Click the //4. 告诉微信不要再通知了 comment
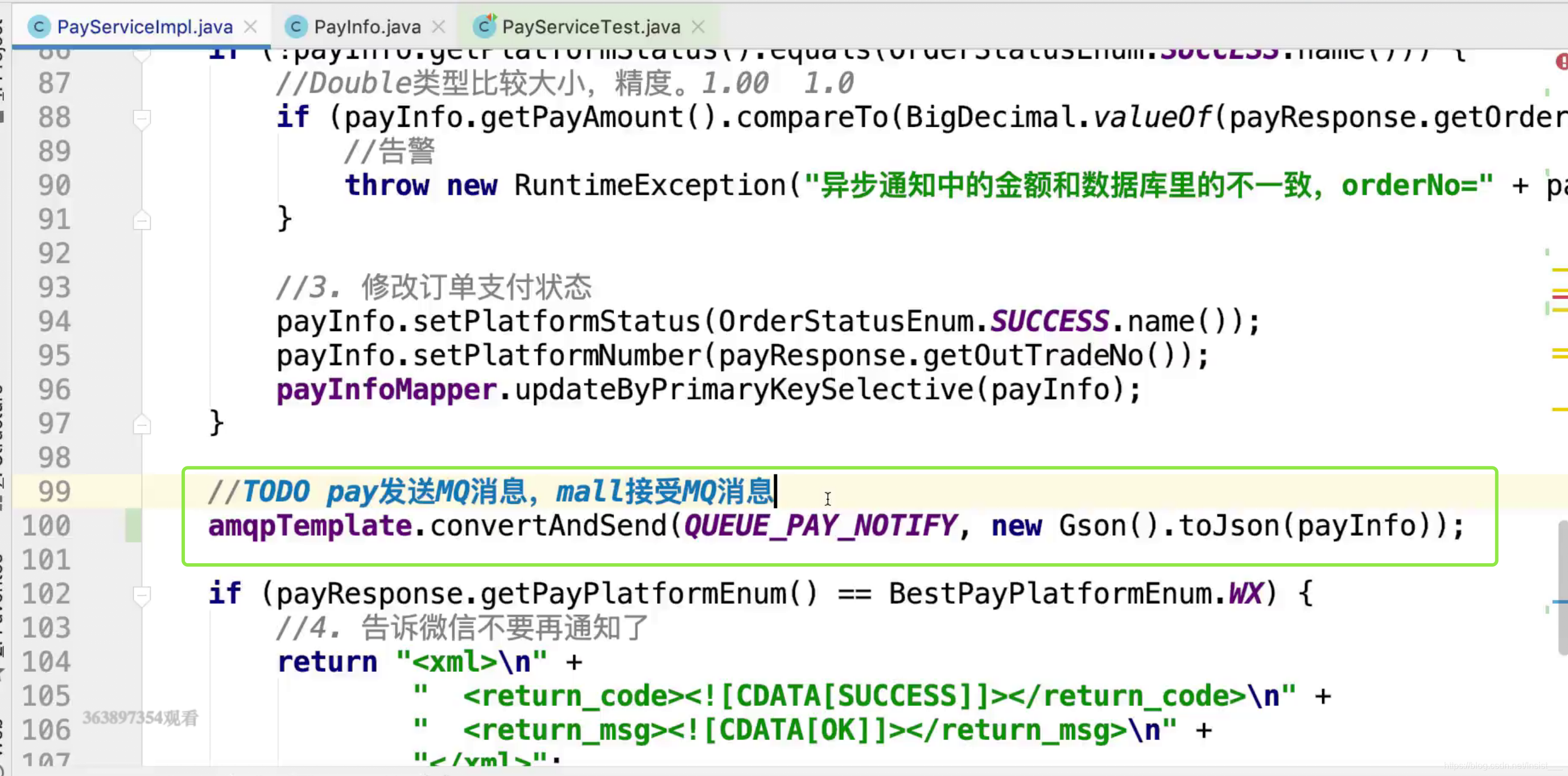Viewport: 1568px width, 776px height. point(462,628)
